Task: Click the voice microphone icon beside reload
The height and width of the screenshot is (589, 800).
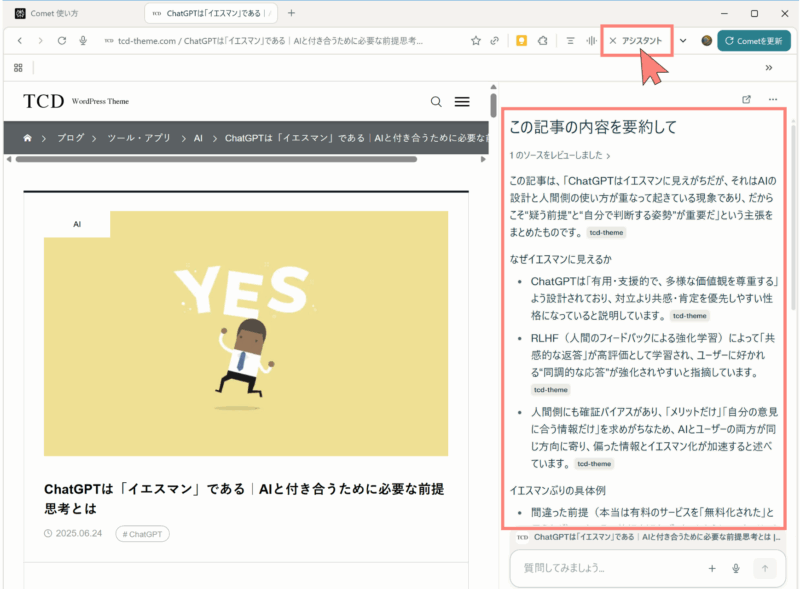Action: point(82,41)
